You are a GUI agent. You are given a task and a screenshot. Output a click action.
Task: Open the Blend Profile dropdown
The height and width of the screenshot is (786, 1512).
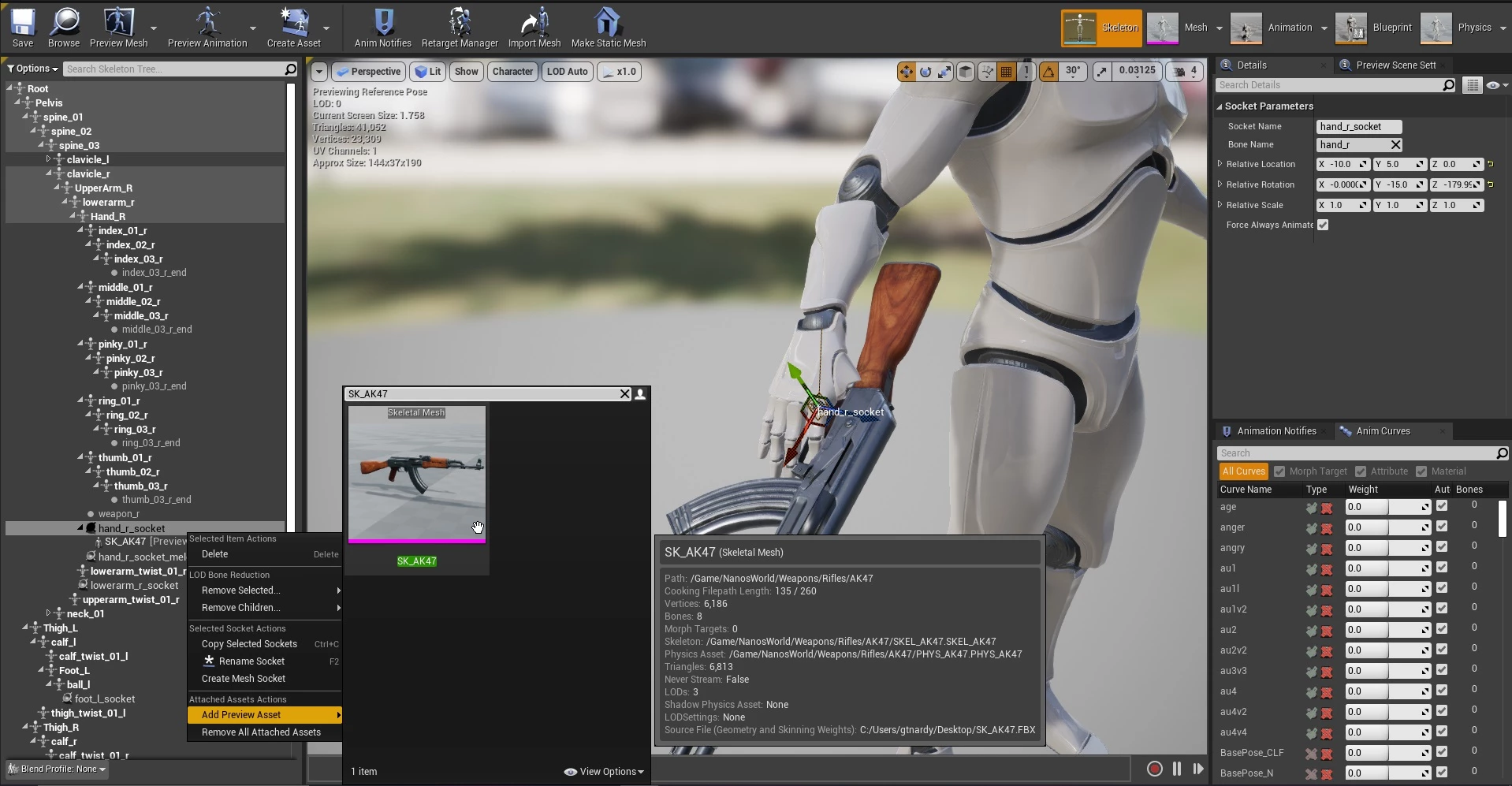click(x=58, y=769)
